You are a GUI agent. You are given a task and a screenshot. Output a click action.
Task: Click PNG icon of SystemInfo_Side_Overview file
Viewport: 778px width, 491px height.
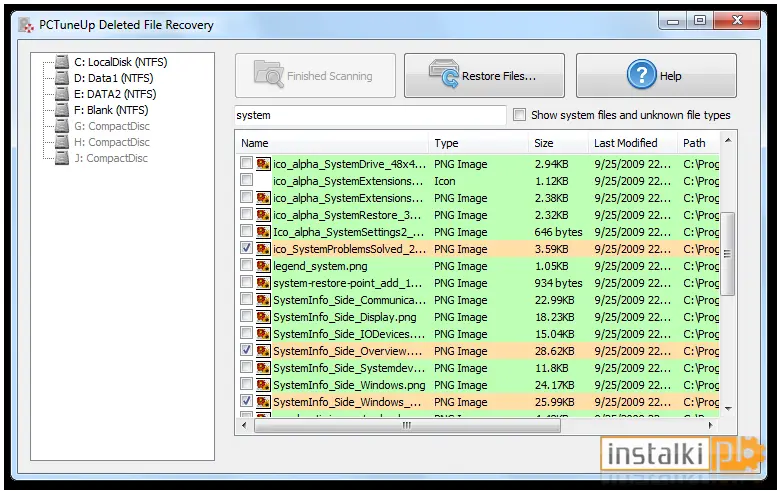(263, 351)
